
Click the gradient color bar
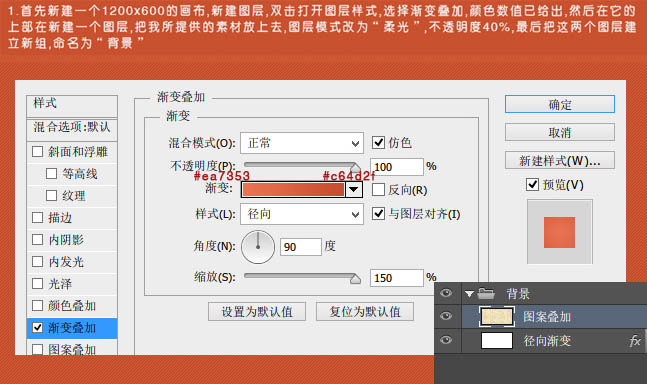click(293, 190)
